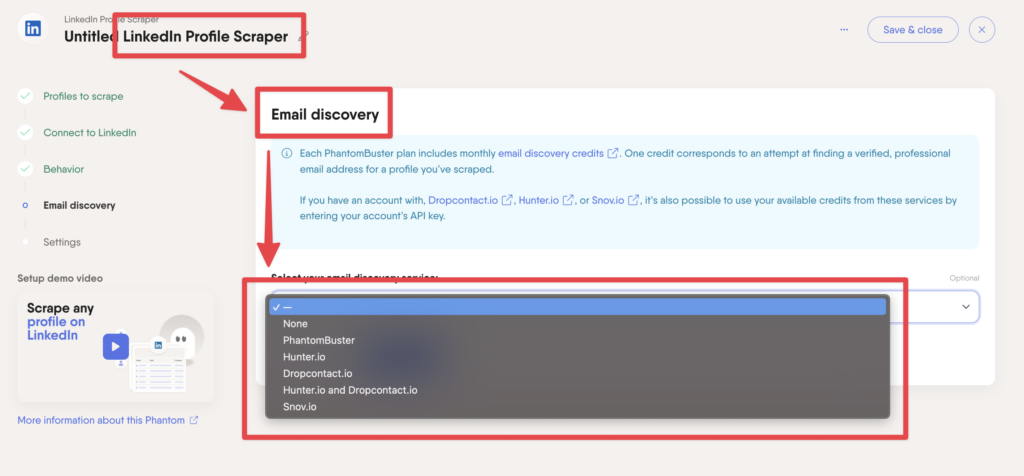The height and width of the screenshot is (476, 1024).
Task: Select the Email discovery step
Action: pos(79,205)
